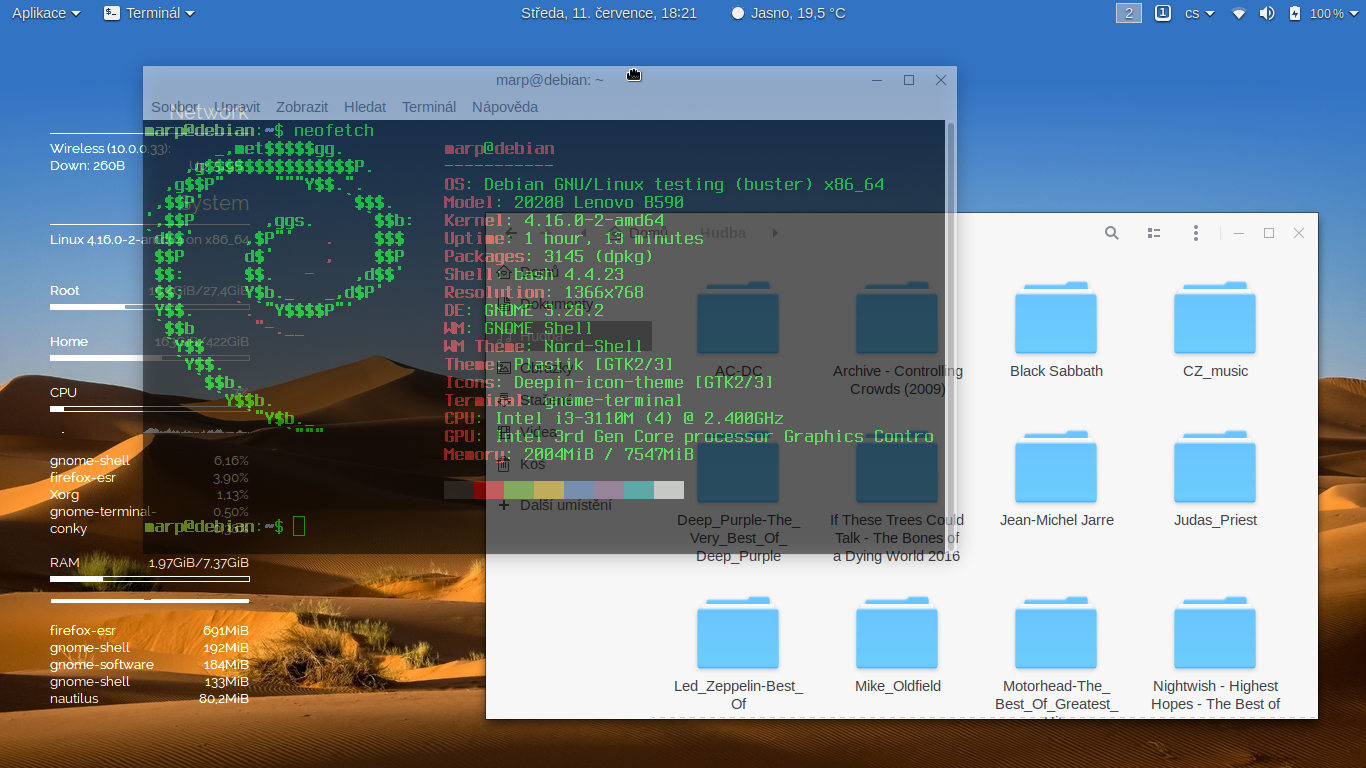The height and width of the screenshot is (768, 1366).
Task: Select the CZ_music folder icon
Action: 1215,318
